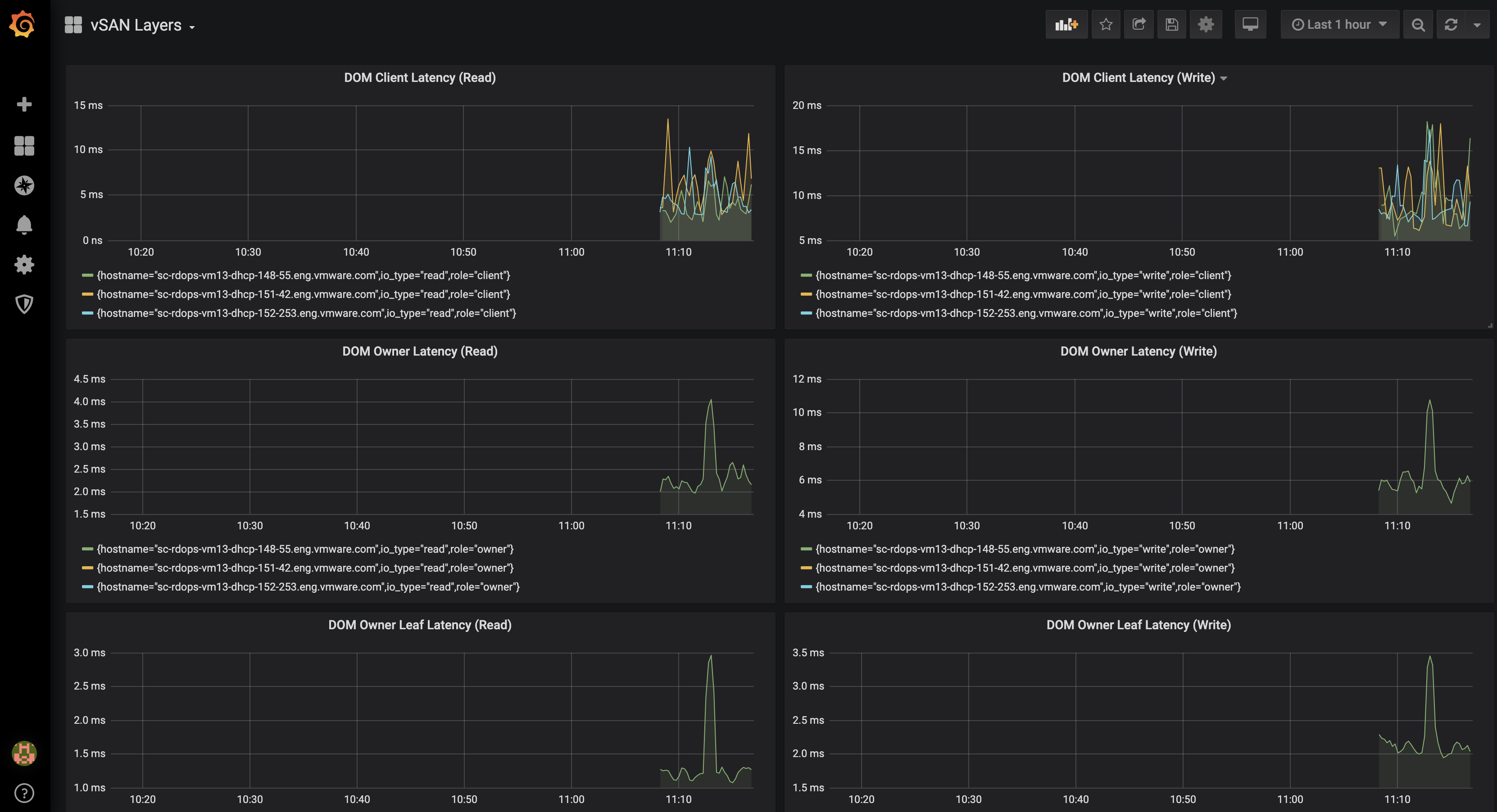Click the 12 ms axis label on Owner Write
The height and width of the screenshot is (812, 1497).
coord(807,379)
